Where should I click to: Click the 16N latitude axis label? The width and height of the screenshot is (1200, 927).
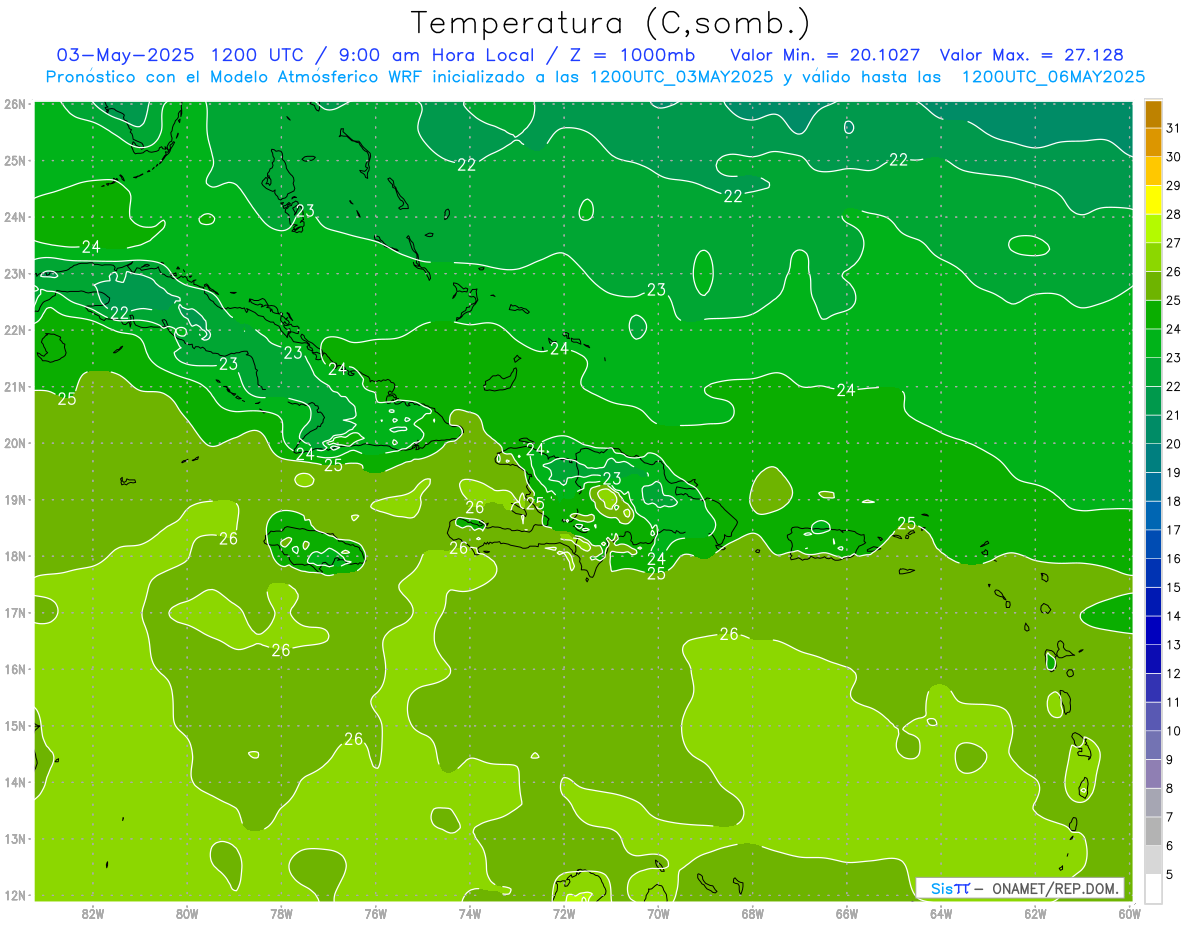coord(15,669)
